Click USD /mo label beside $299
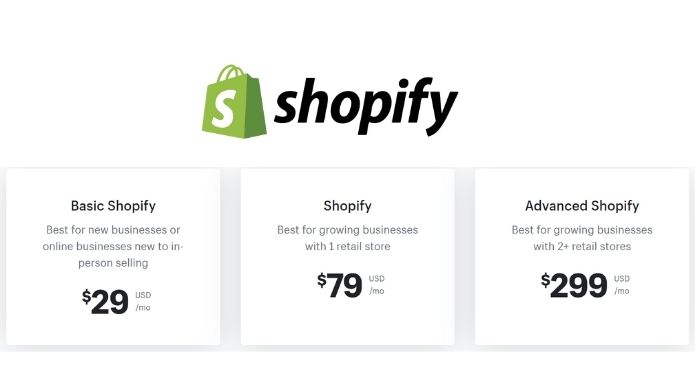The width and height of the screenshot is (695, 391). 622,285
